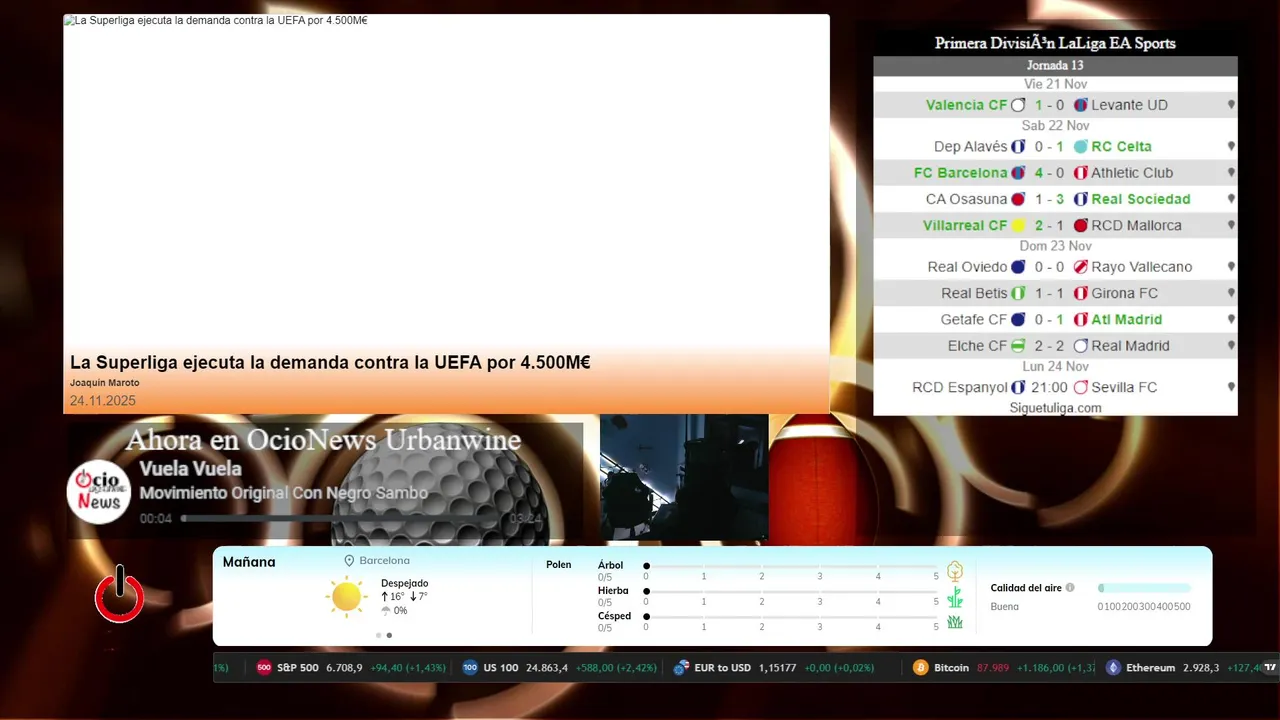The width and height of the screenshot is (1280, 720).
Task: Click the EUR to USD flag icon
Action: [682, 668]
